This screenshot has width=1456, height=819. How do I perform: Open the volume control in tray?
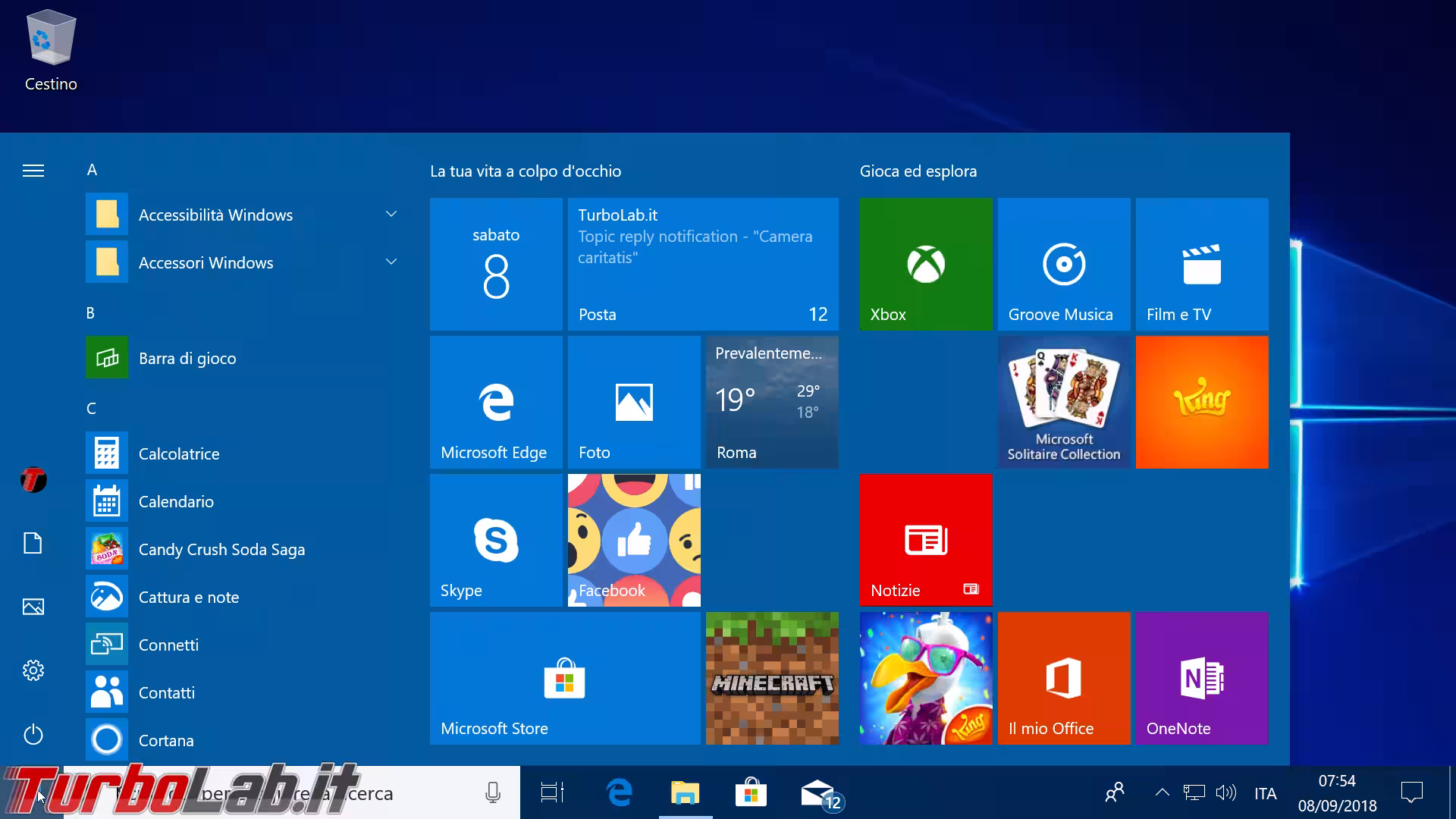coord(1225,793)
